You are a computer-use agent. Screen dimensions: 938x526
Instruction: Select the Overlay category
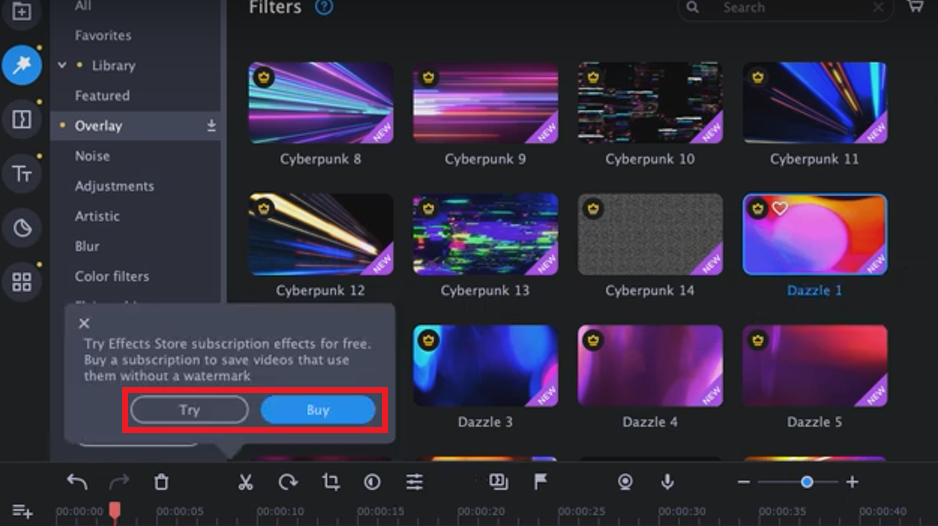point(136,126)
